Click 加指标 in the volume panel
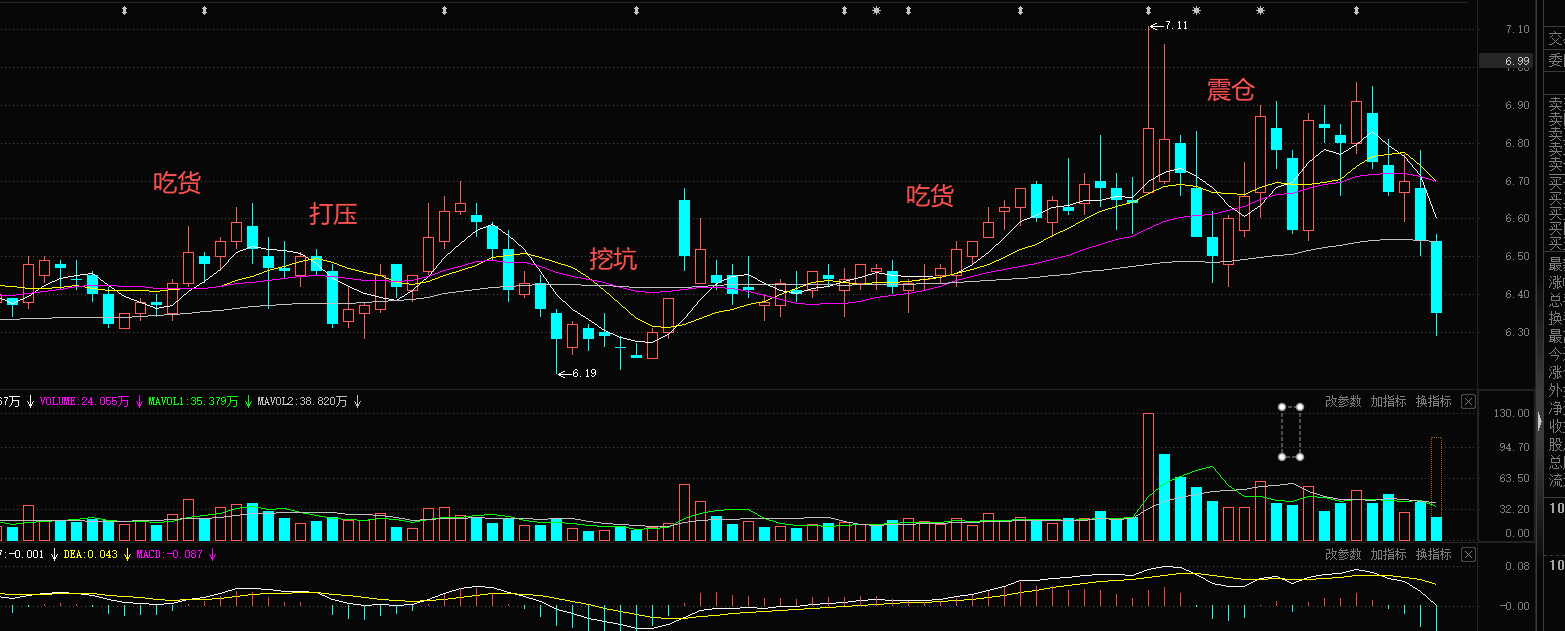 1388,401
